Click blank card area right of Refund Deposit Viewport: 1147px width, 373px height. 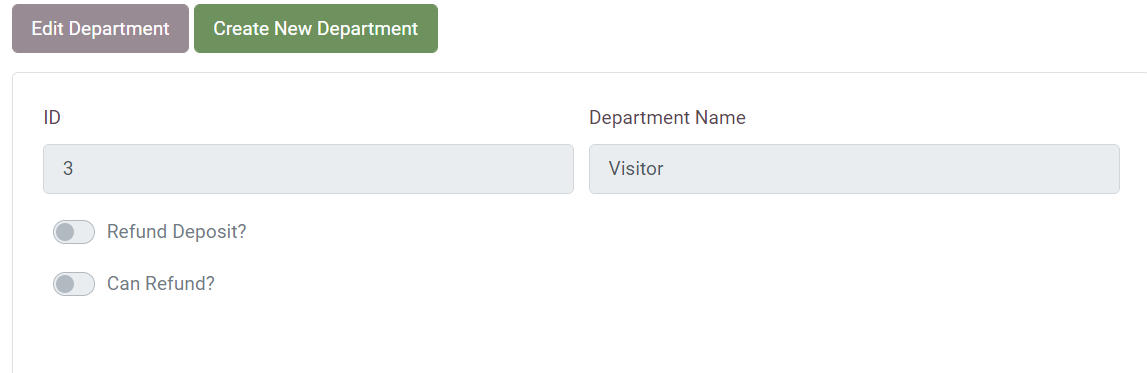[658, 232]
